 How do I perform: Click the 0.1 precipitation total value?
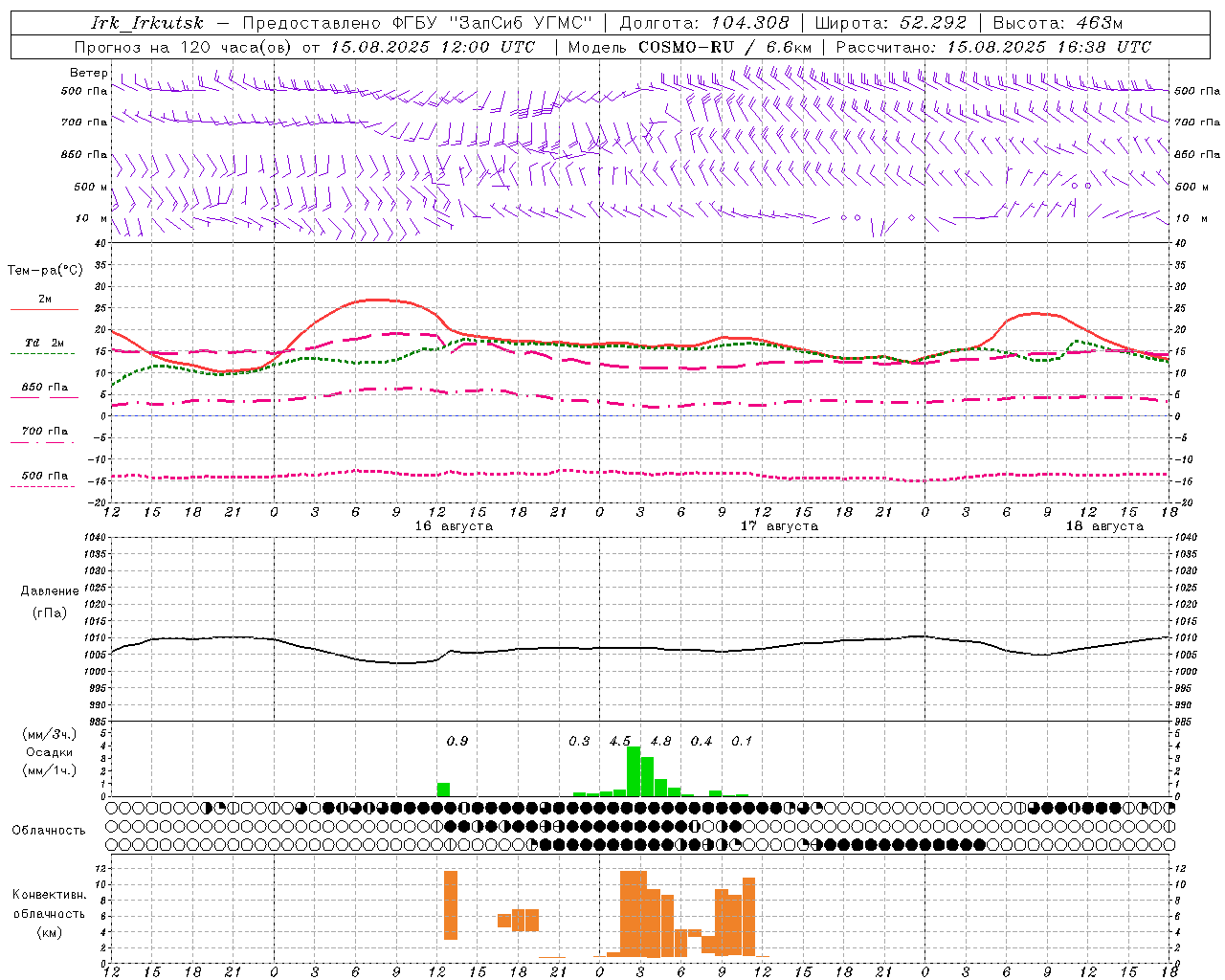pyautogui.click(x=742, y=742)
